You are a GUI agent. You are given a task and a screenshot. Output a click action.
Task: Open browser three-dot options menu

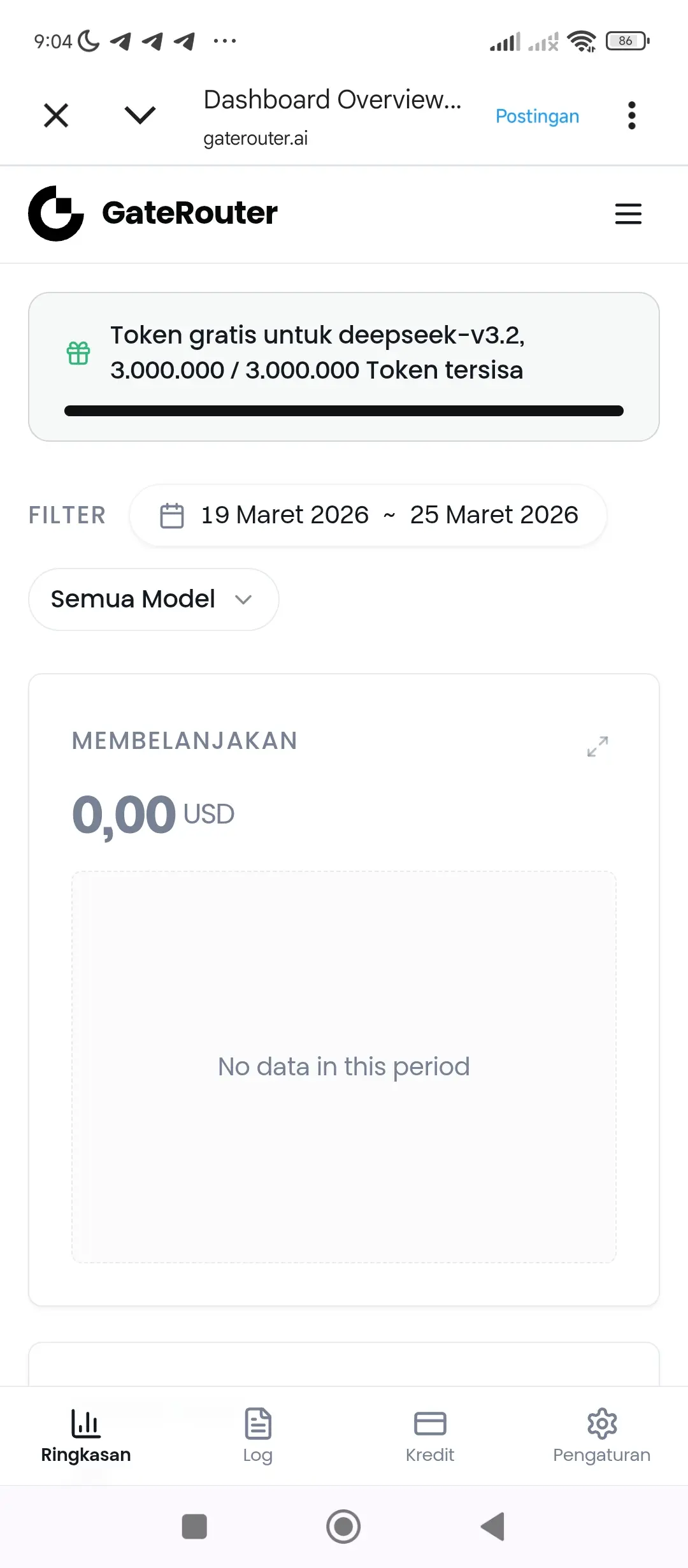[x=631, y=115]
